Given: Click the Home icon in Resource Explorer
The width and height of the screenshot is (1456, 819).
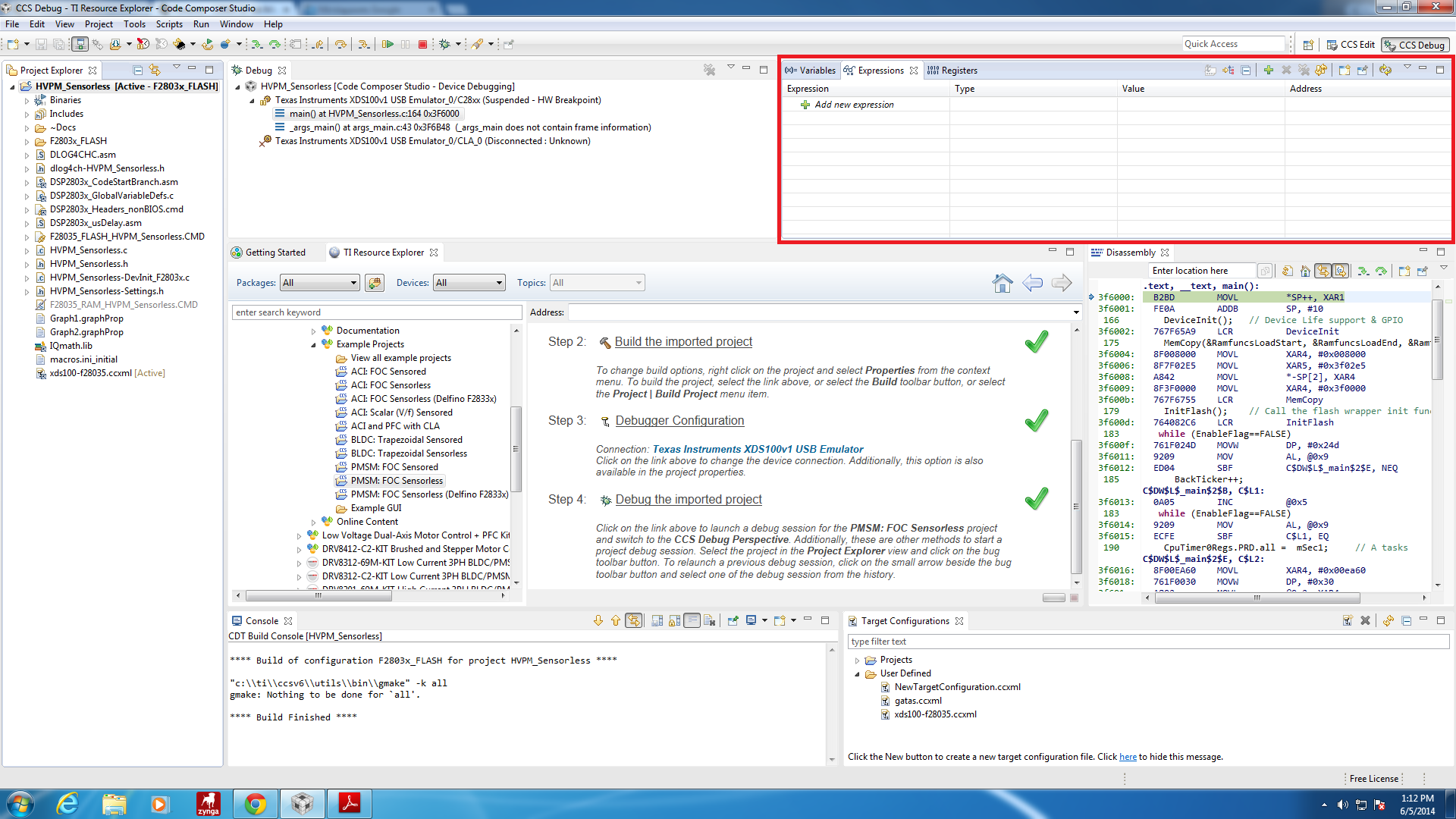Looking at the screenshot, I should [1003, 283].
